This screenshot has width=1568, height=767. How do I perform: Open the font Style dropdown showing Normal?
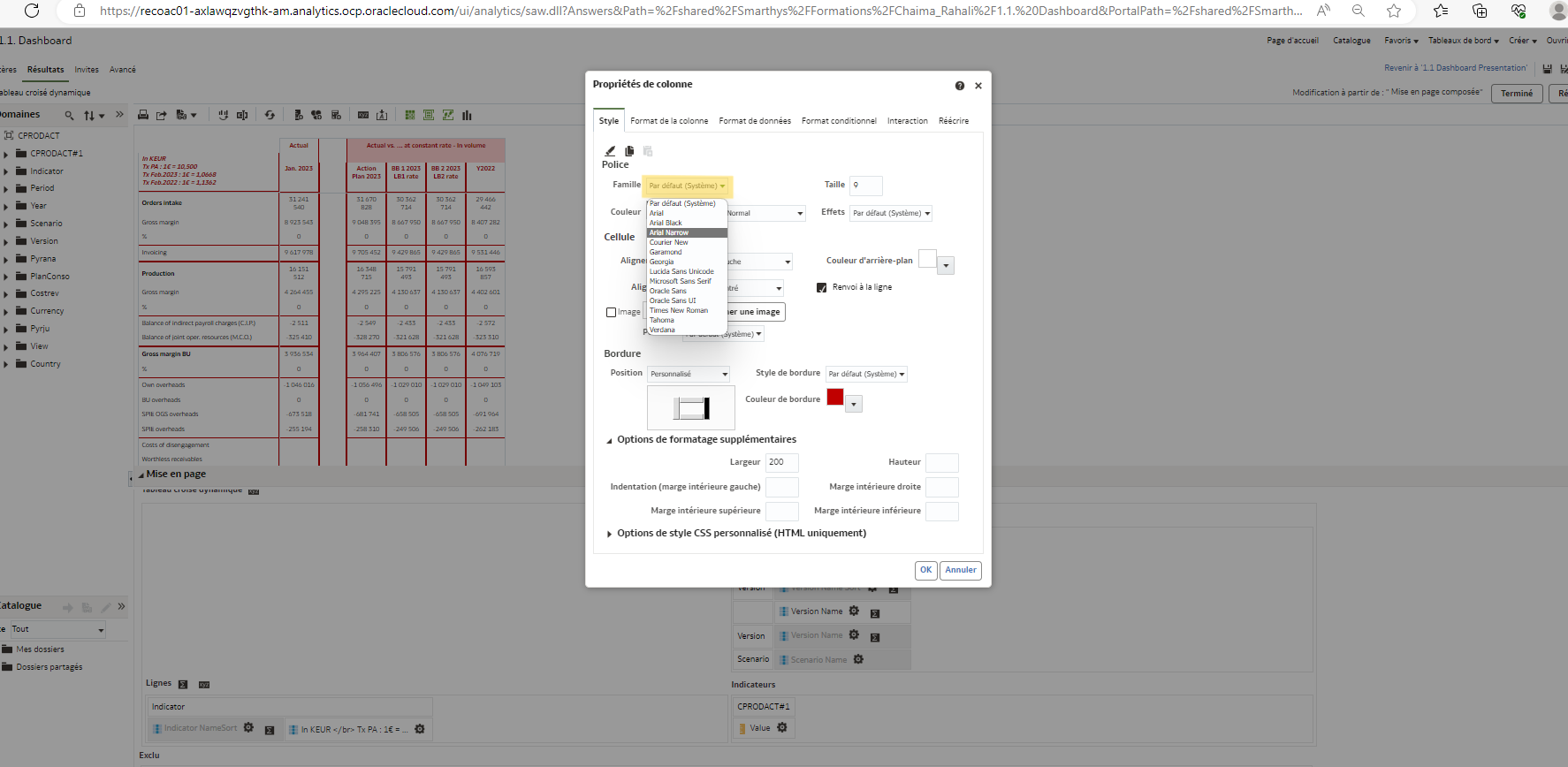tap(765, 213)
